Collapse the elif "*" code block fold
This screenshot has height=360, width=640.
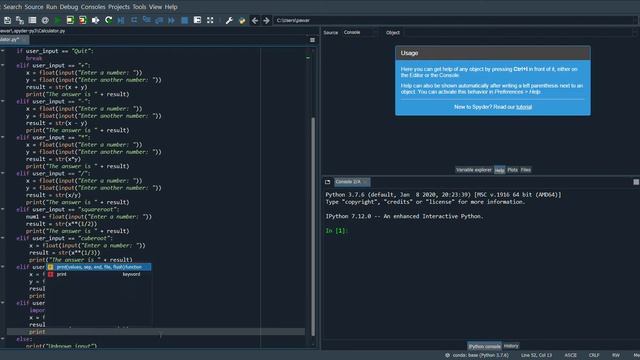(3, 137)
